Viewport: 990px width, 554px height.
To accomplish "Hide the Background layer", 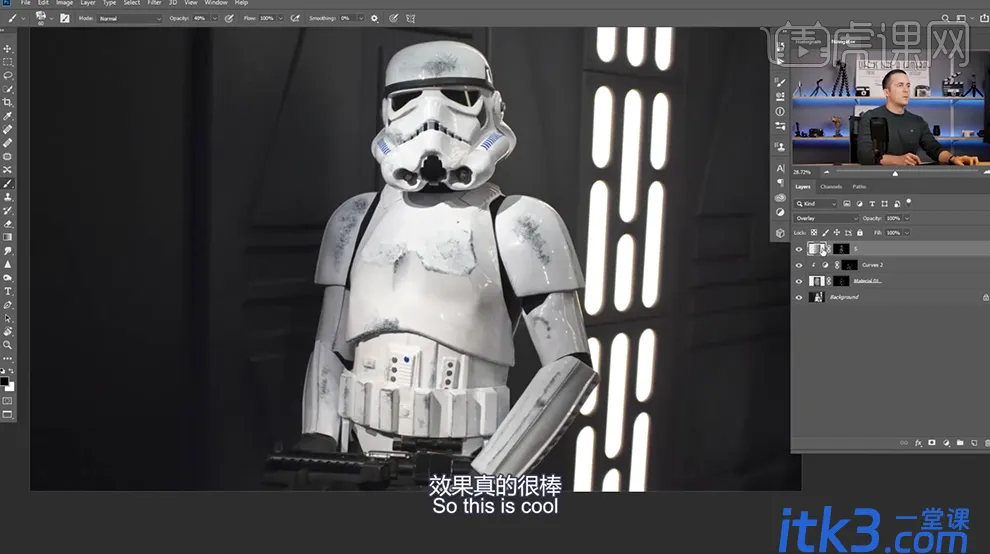I will [799, 297].
